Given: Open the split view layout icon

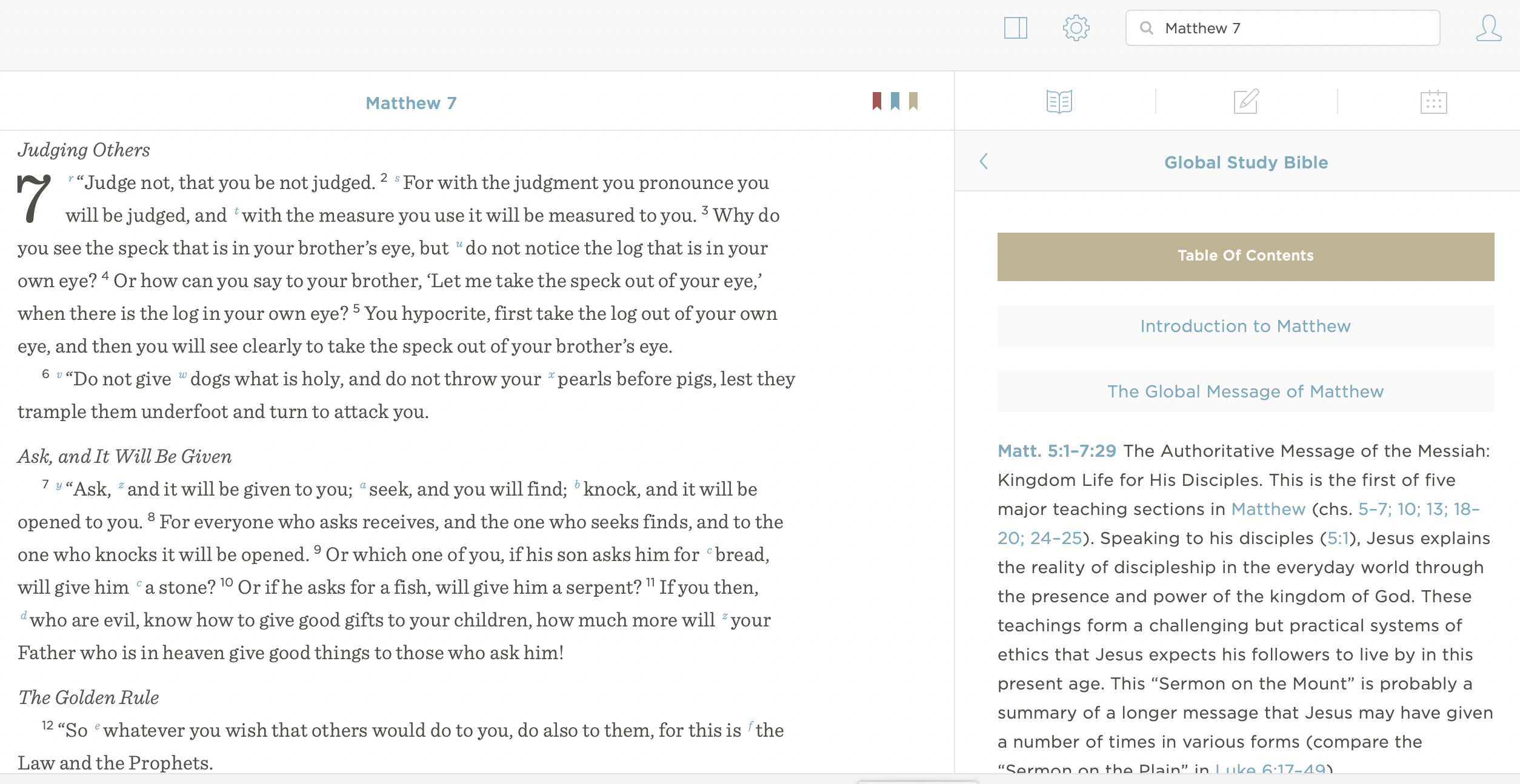Looking at the screenshot, I should [x=1017, y=28].
